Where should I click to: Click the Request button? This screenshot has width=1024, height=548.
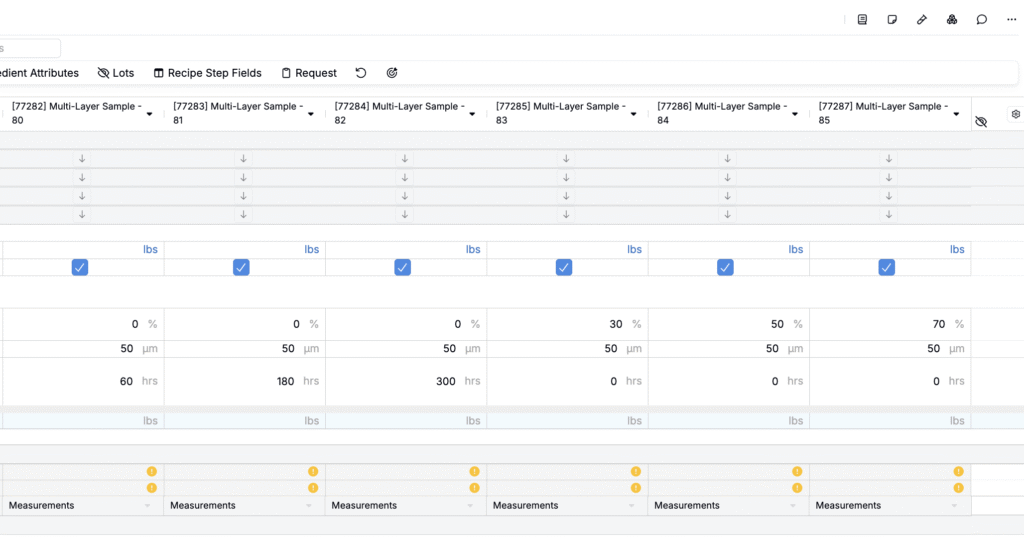click(x=309, y=73)
